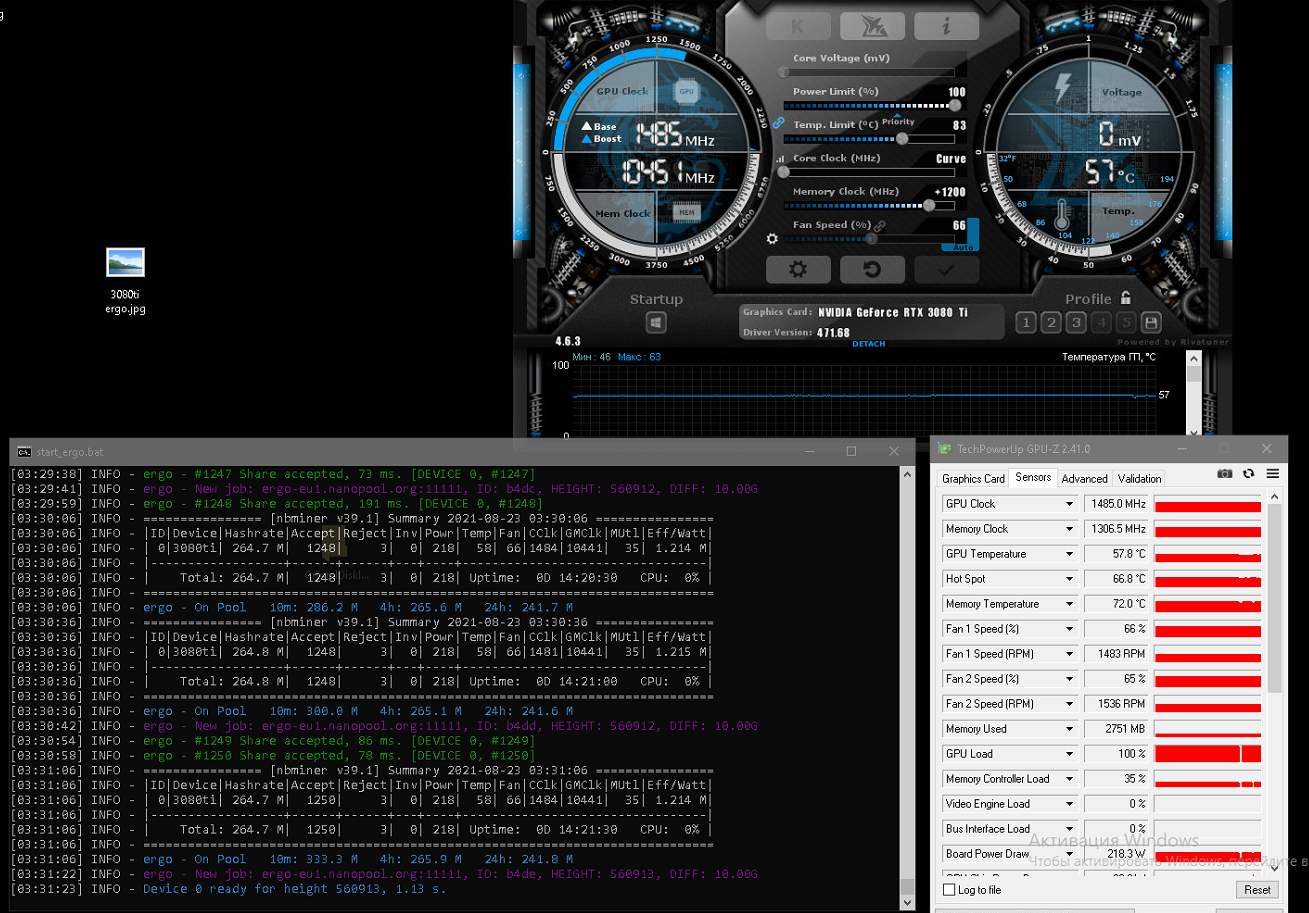Screen dimensions: 1309x913
Task: Take a GPU-Z screenshot with the camera icon
Action: click(1225, 474)
